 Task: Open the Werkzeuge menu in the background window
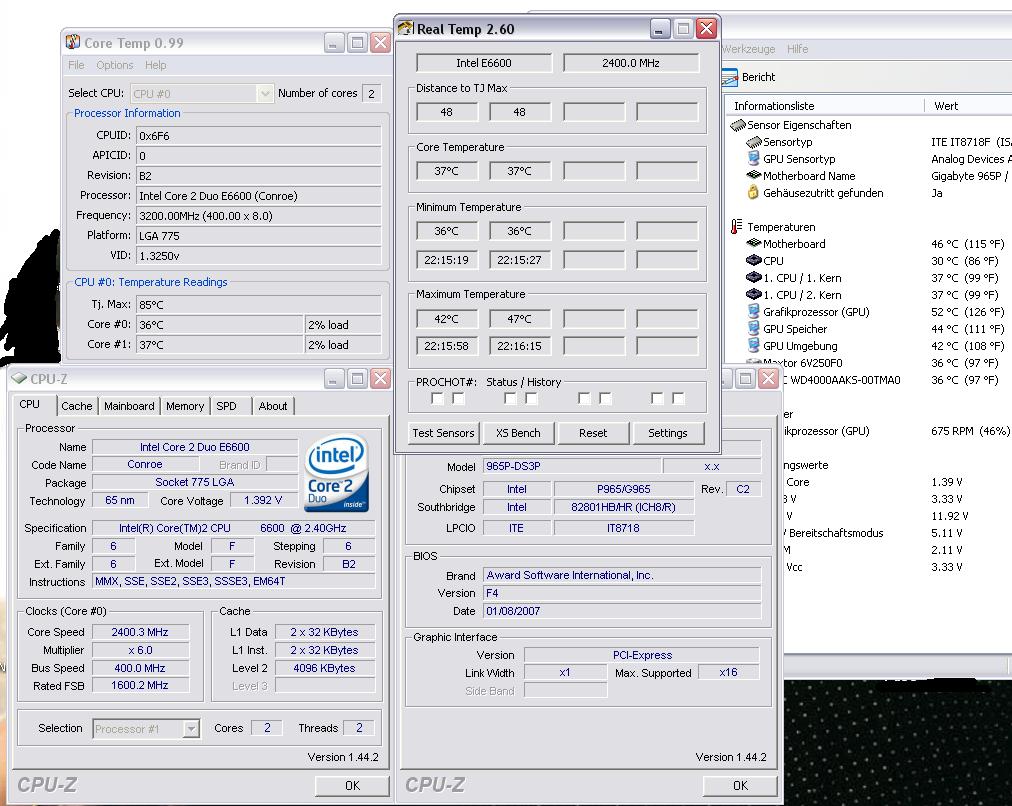point(748,49)
